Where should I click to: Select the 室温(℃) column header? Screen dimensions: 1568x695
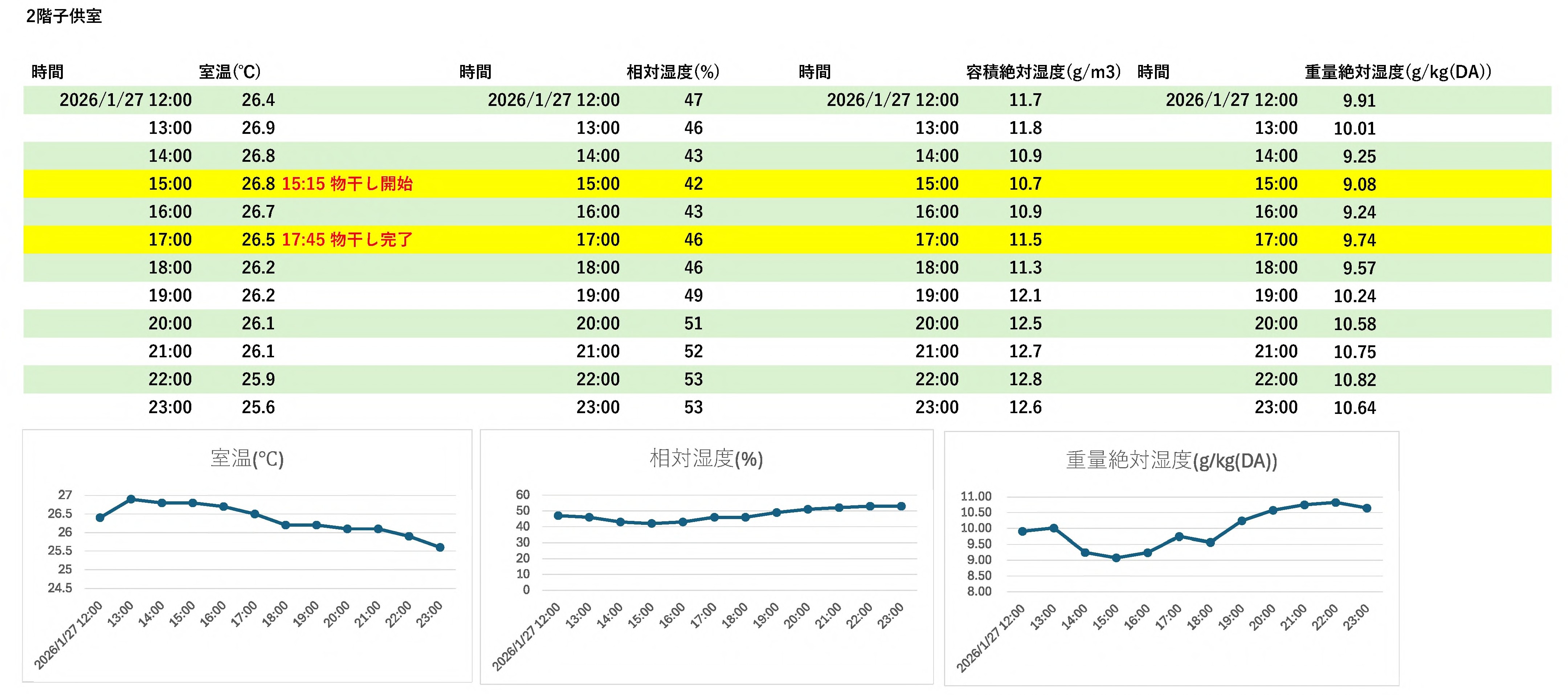coord(229,72)
